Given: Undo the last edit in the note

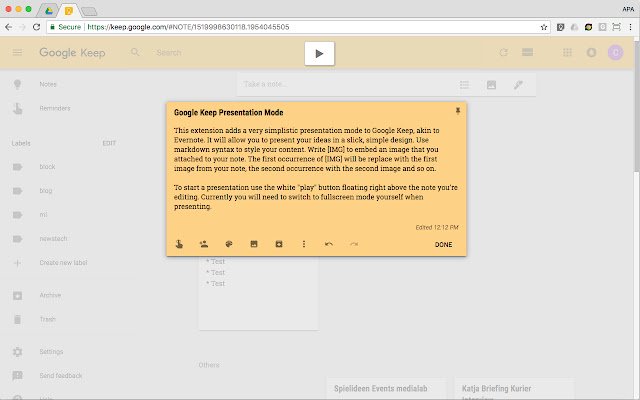Looking at the screenshot, I should pos(329,244).
